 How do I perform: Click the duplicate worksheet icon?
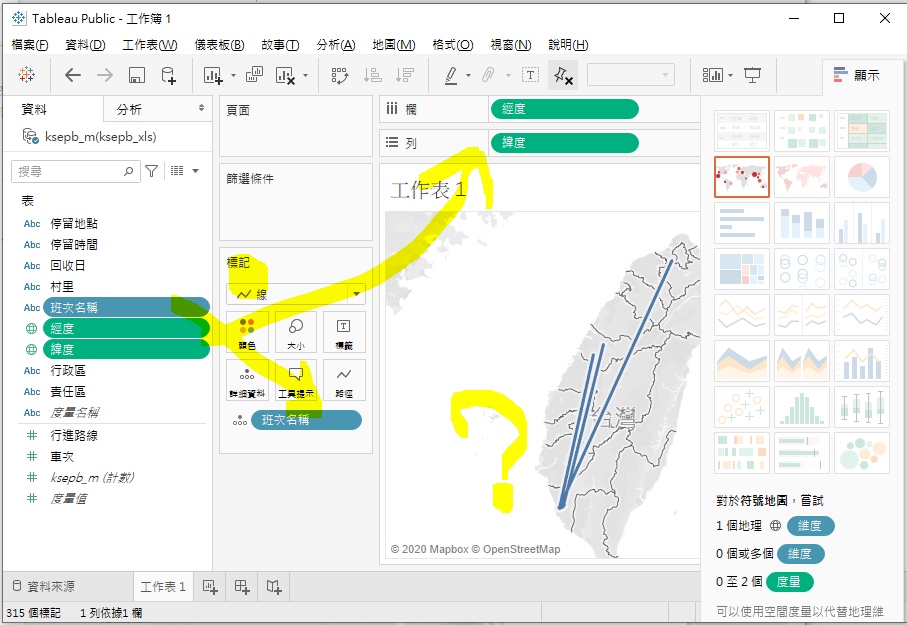(254, 75)
